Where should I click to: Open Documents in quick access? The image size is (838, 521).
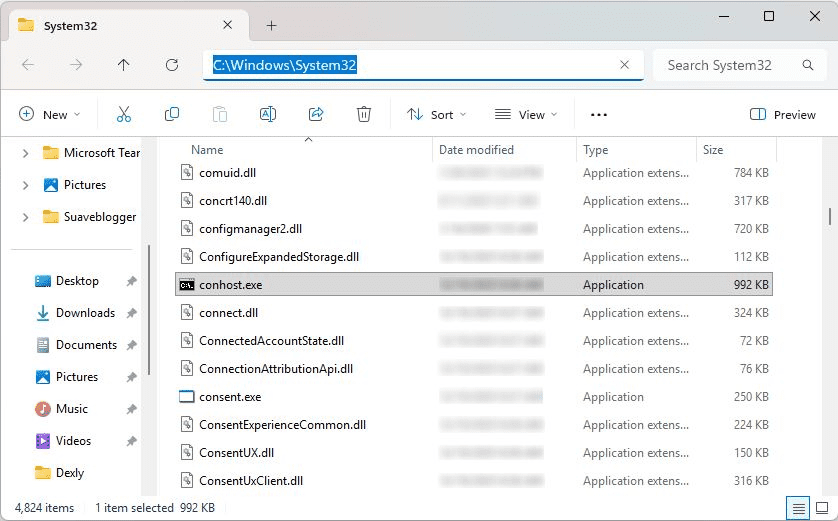point(86,345)
